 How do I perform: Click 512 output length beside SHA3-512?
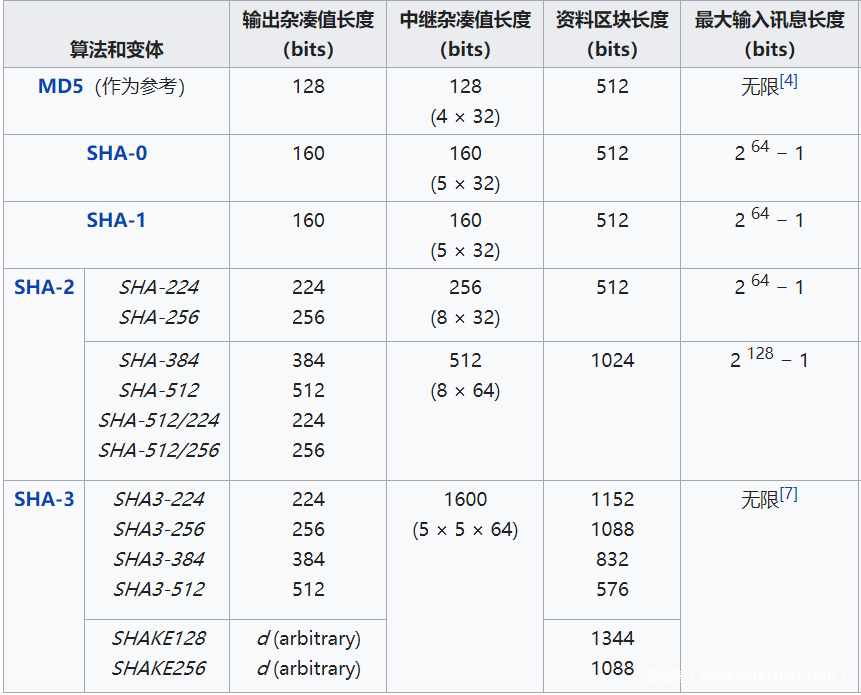point(308,590)
